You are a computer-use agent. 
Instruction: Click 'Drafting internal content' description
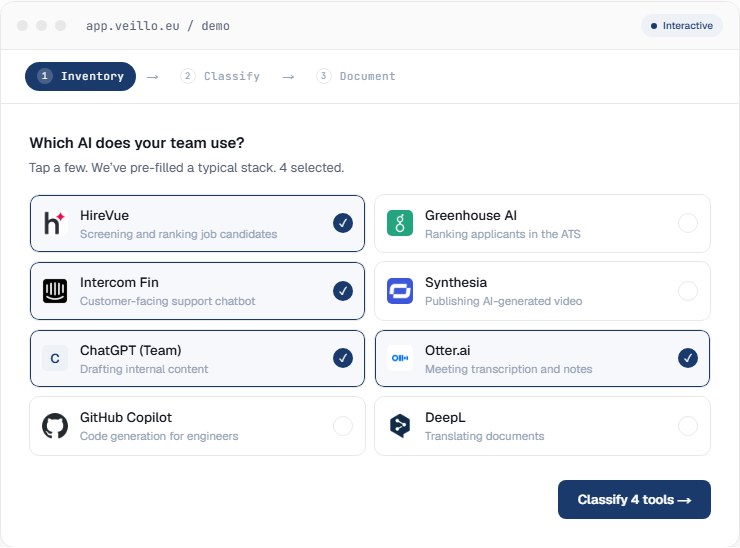point(144,369)
